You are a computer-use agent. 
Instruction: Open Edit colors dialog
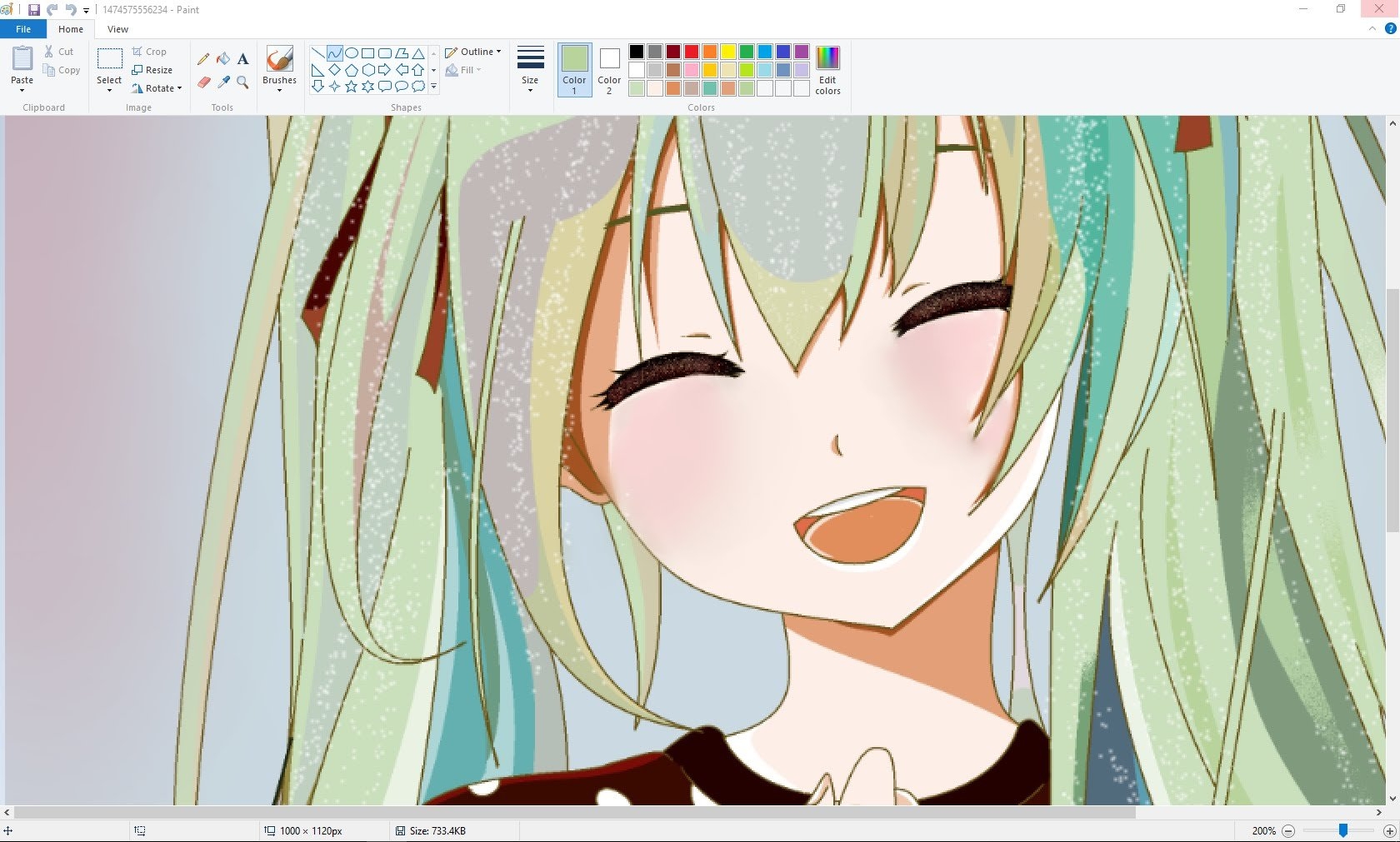tap(827, 70)
